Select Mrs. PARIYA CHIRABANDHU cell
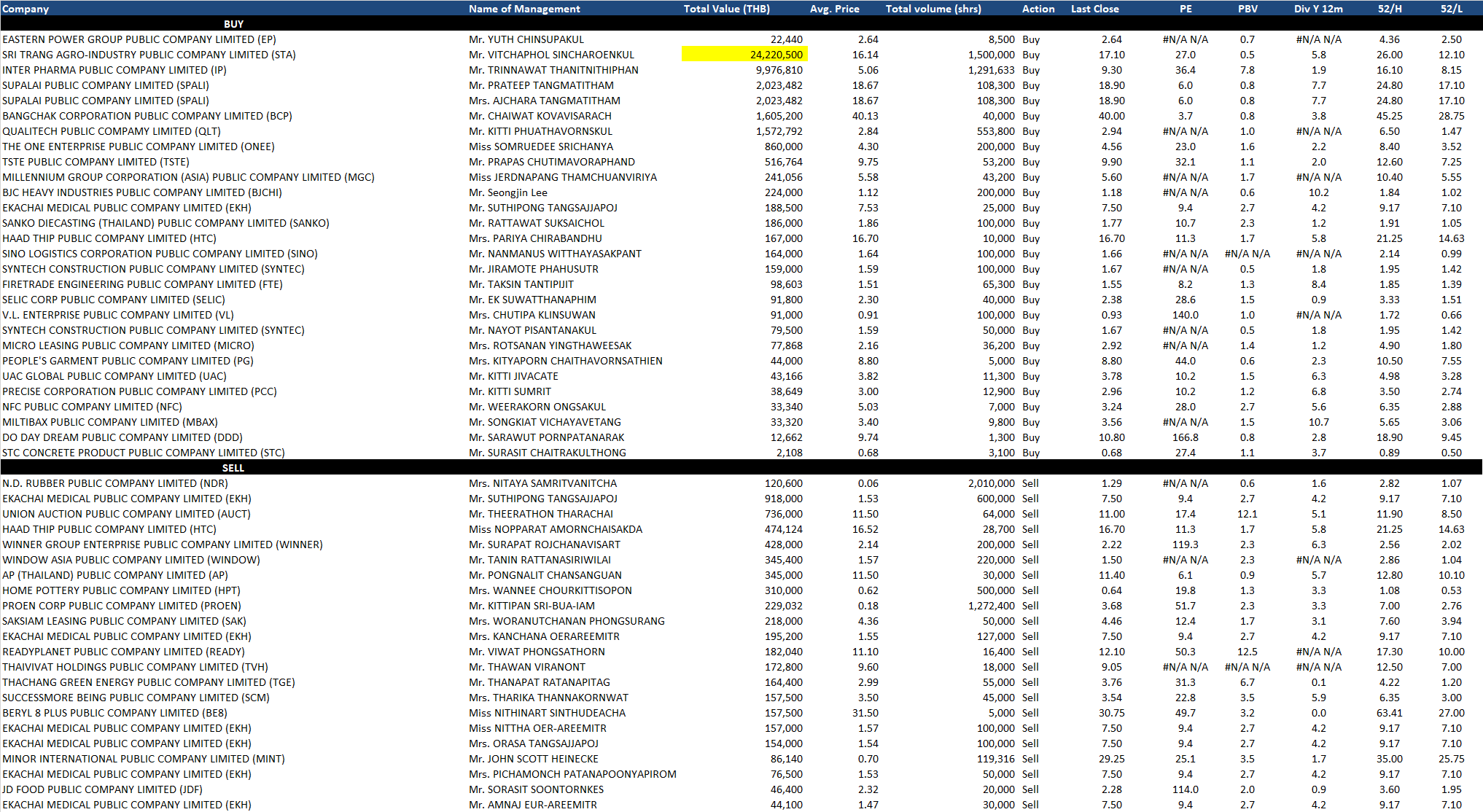Image resolution: width=1483 pixels, height=812 pixels. pos(535,238)
